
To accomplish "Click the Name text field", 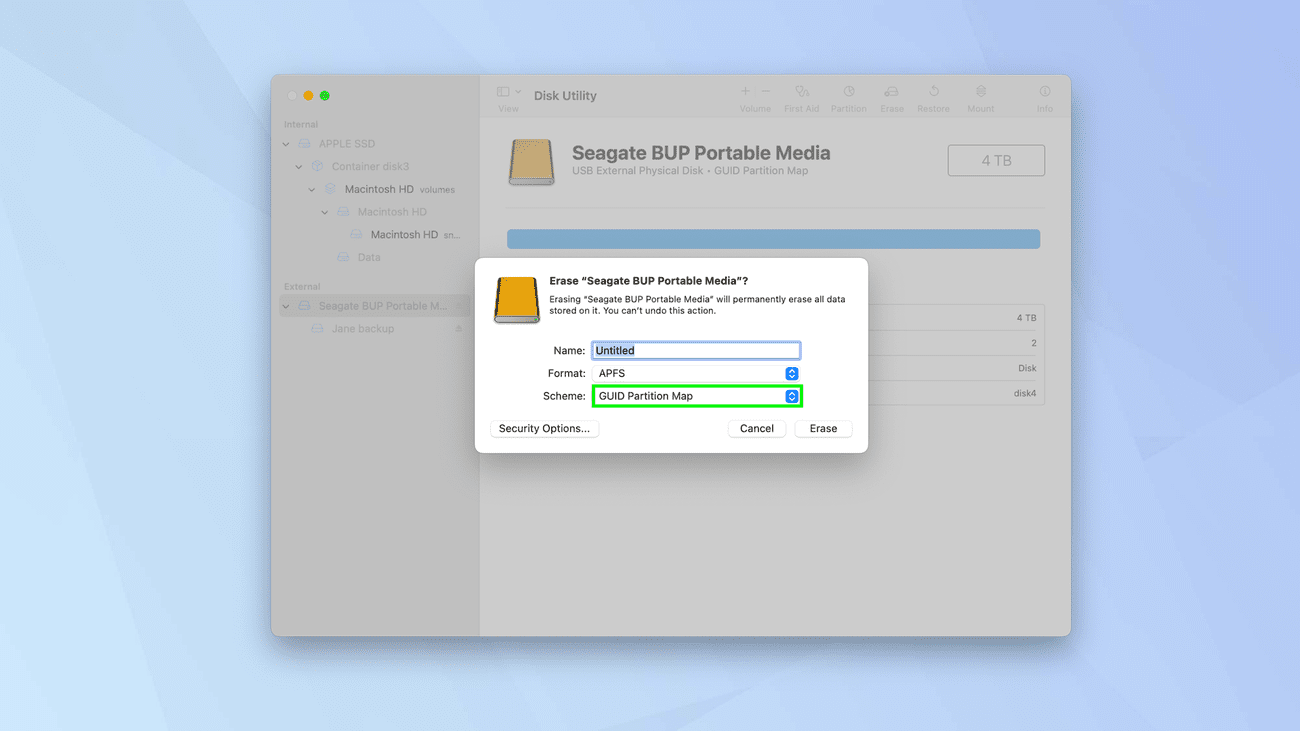I will point(696,351).
